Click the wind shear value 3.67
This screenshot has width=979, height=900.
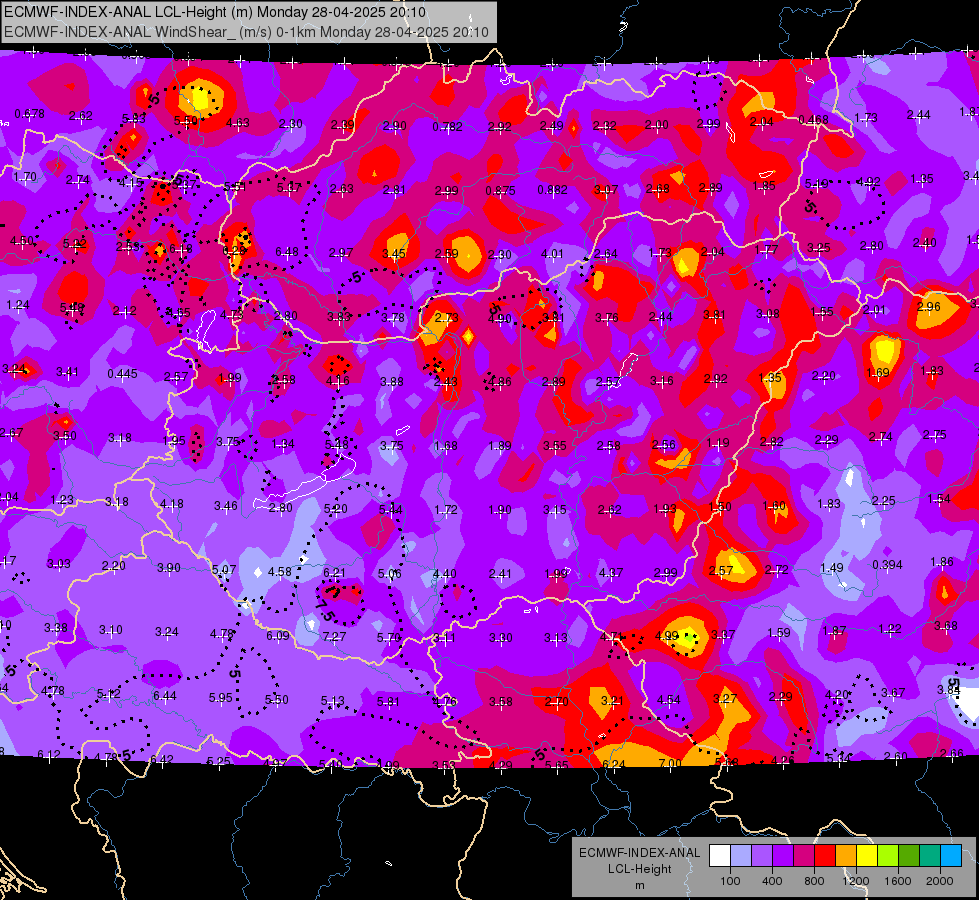(893, 692)
